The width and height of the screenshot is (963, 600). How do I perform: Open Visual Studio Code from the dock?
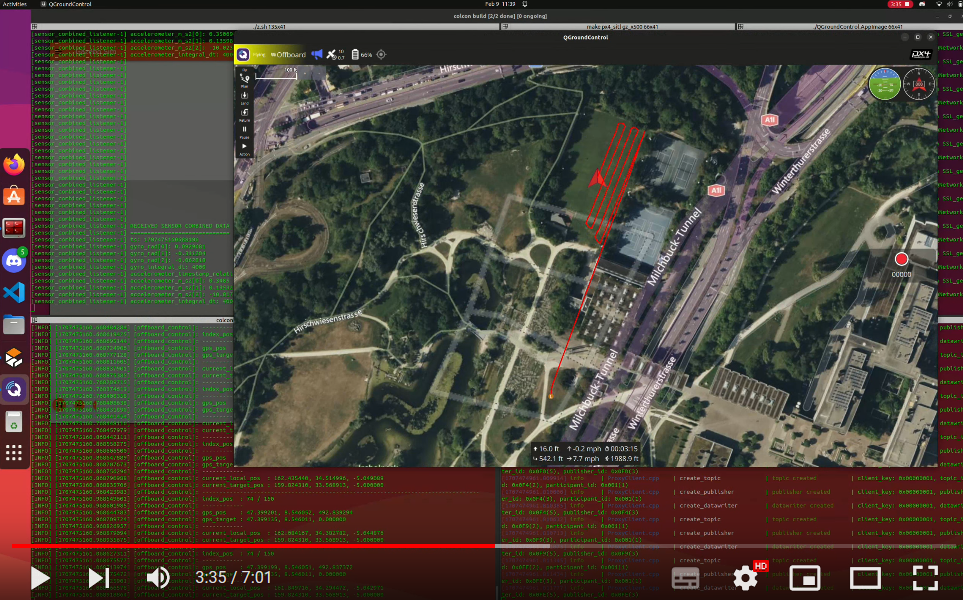(14, 292)
